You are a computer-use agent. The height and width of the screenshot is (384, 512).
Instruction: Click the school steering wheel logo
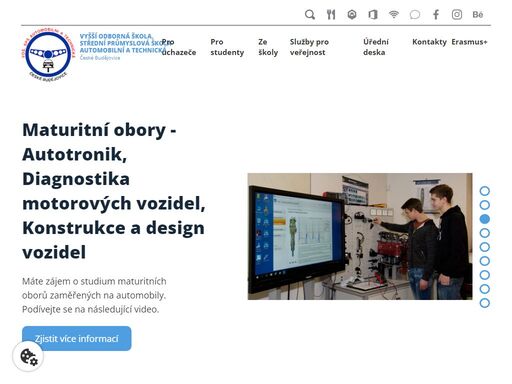[48, 55]
